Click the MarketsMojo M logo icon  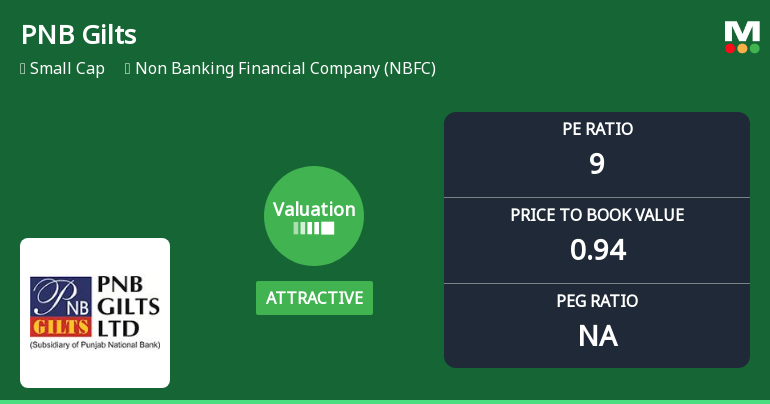click(x=742, y=37)
